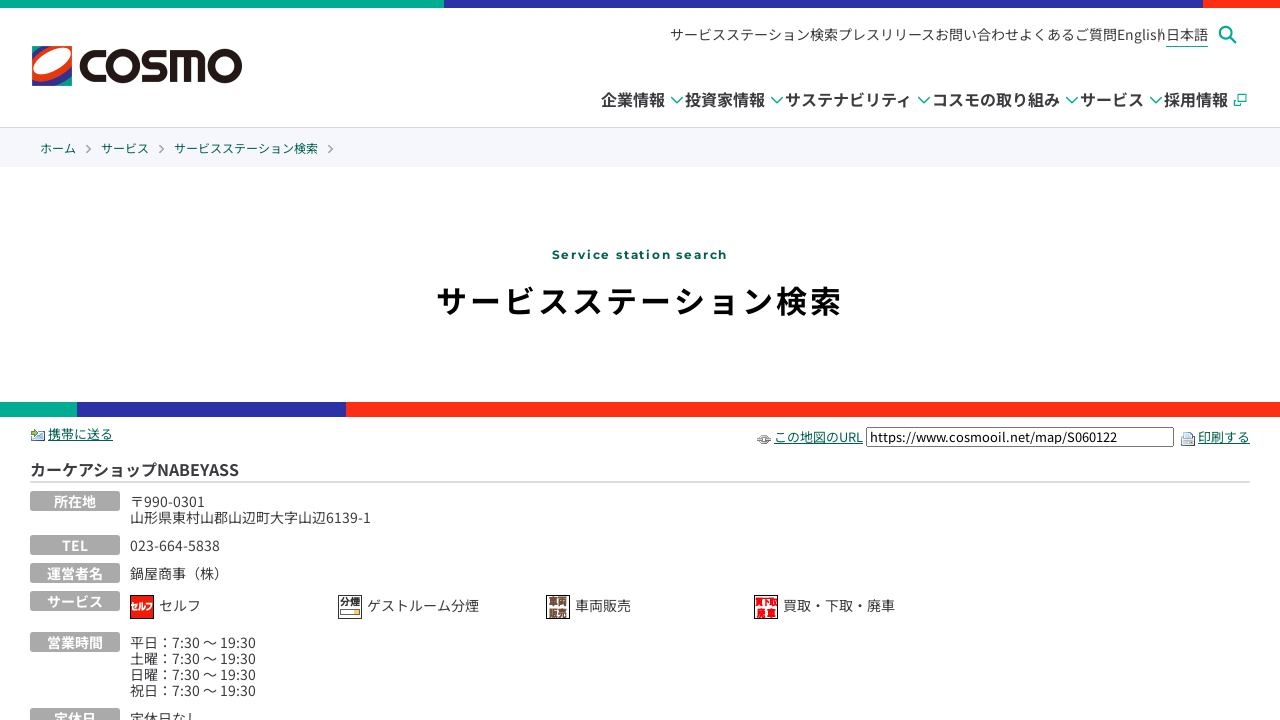Click the self-service (セルフ) icon

142,607
